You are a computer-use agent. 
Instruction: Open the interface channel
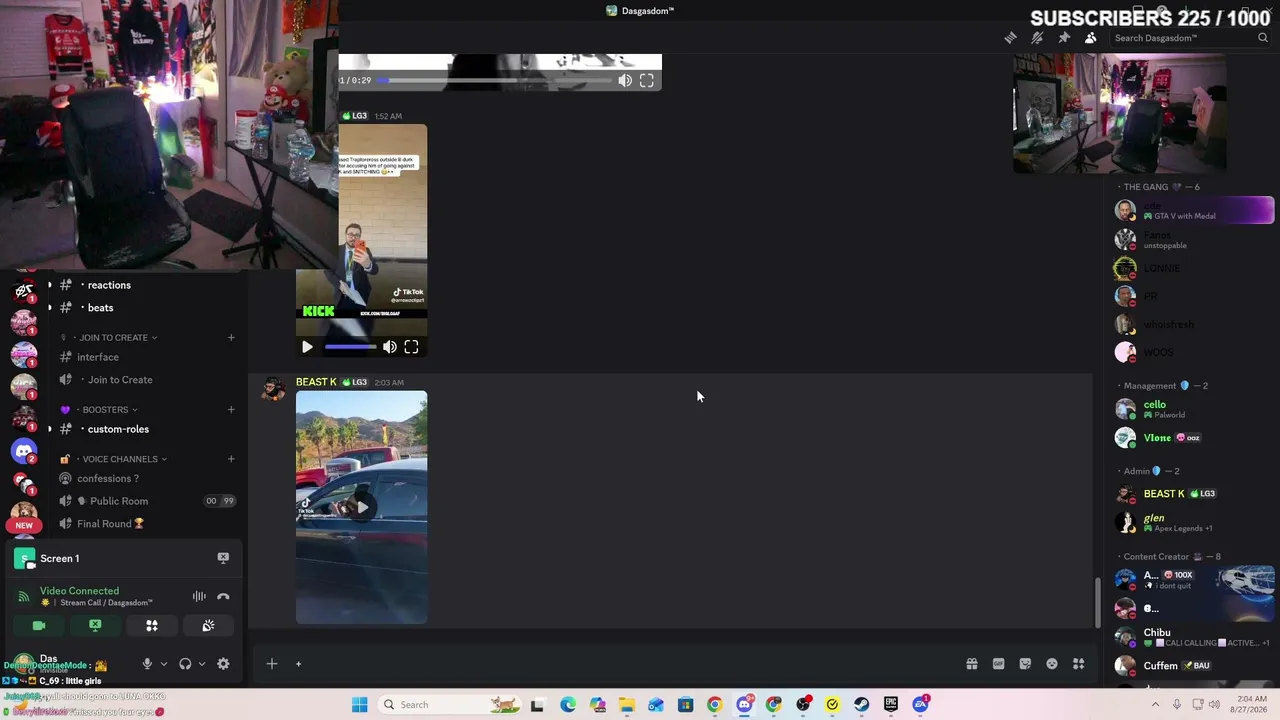coord(146,357)
